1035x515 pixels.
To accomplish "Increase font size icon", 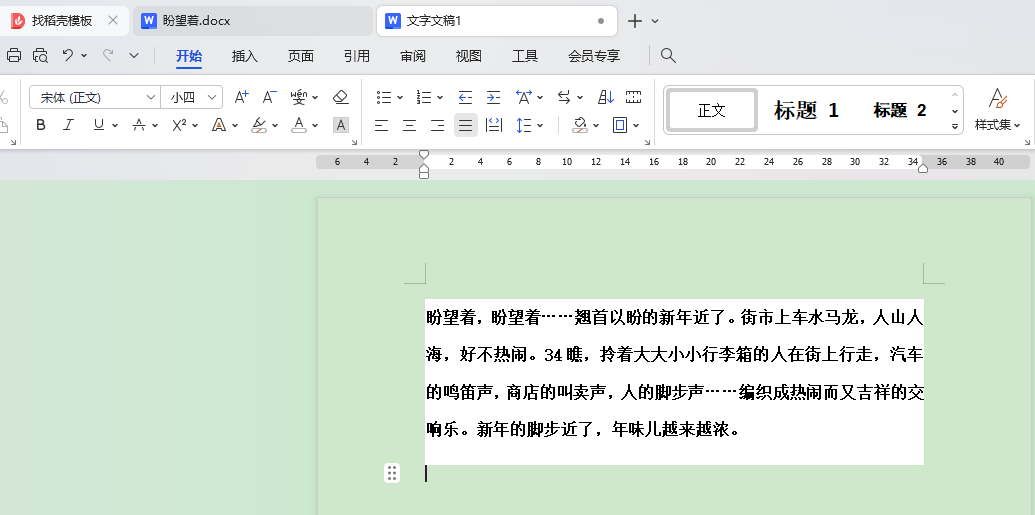I will (x=242, y=97).
